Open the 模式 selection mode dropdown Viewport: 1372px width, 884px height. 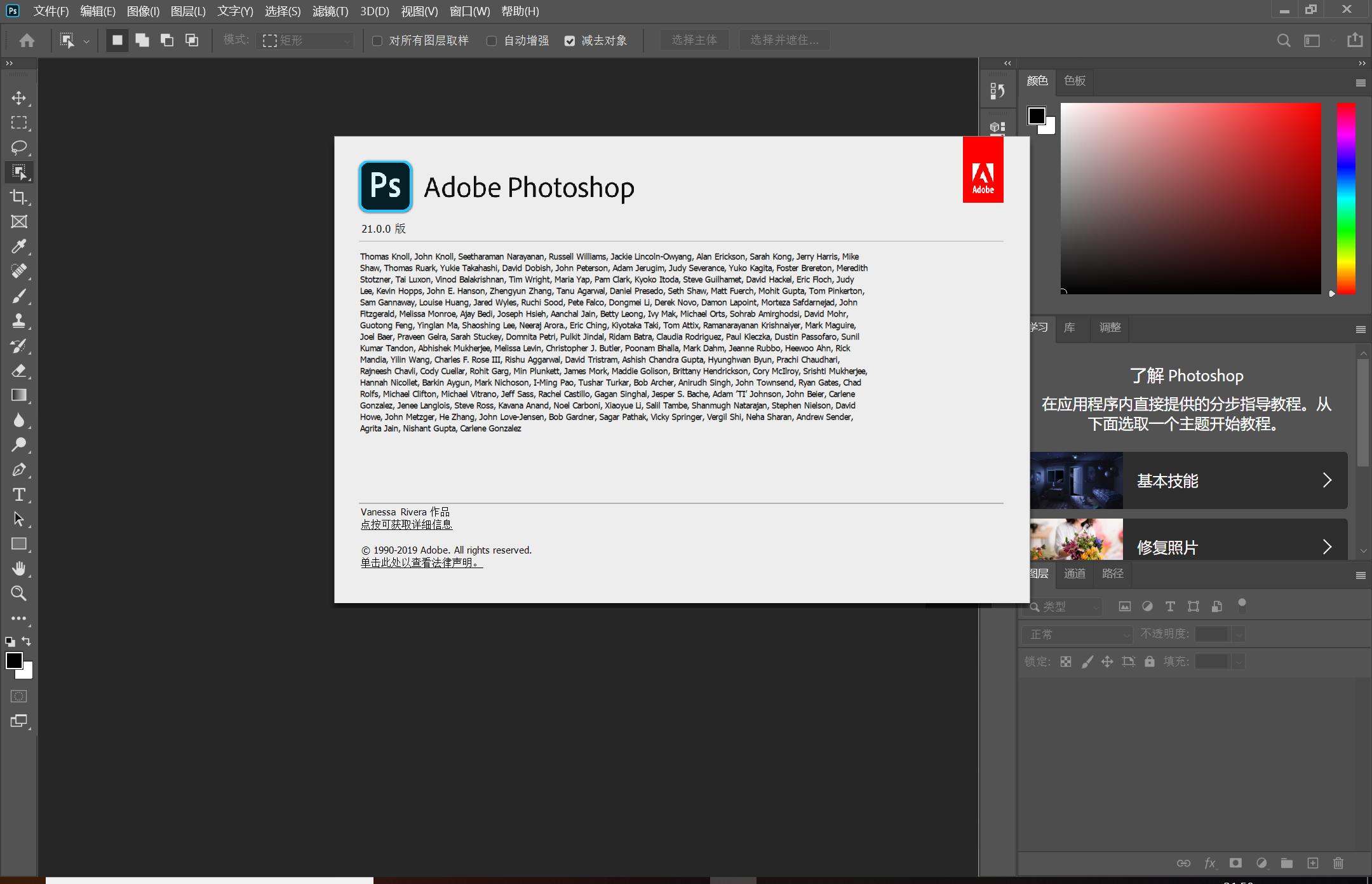click(305, 40)
